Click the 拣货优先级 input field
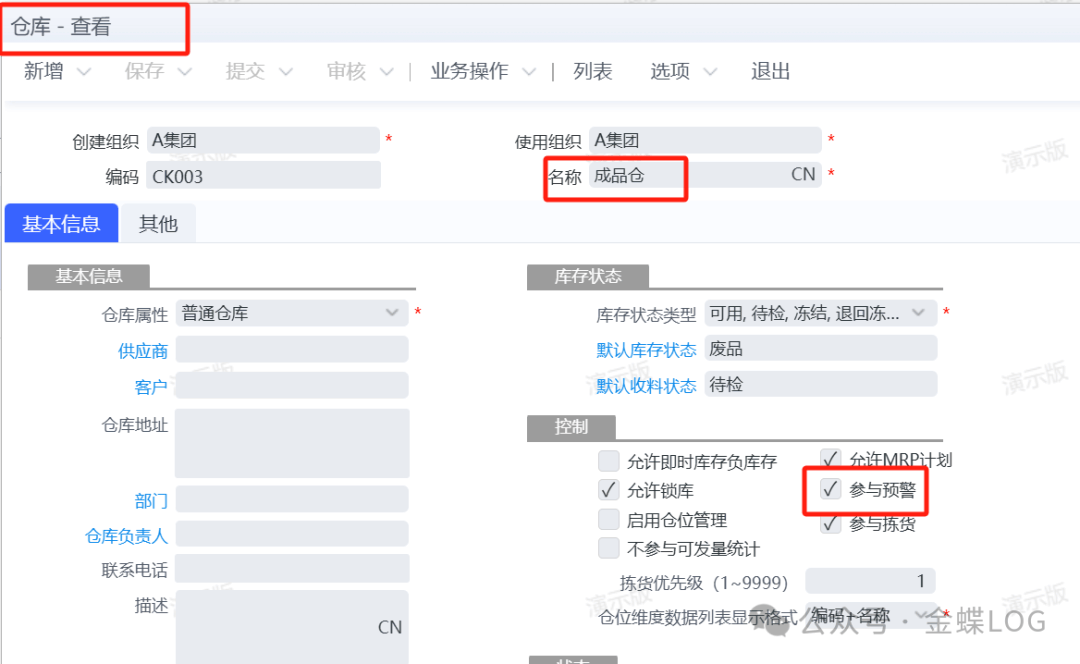1080x664 pixels. pos(870,581)
